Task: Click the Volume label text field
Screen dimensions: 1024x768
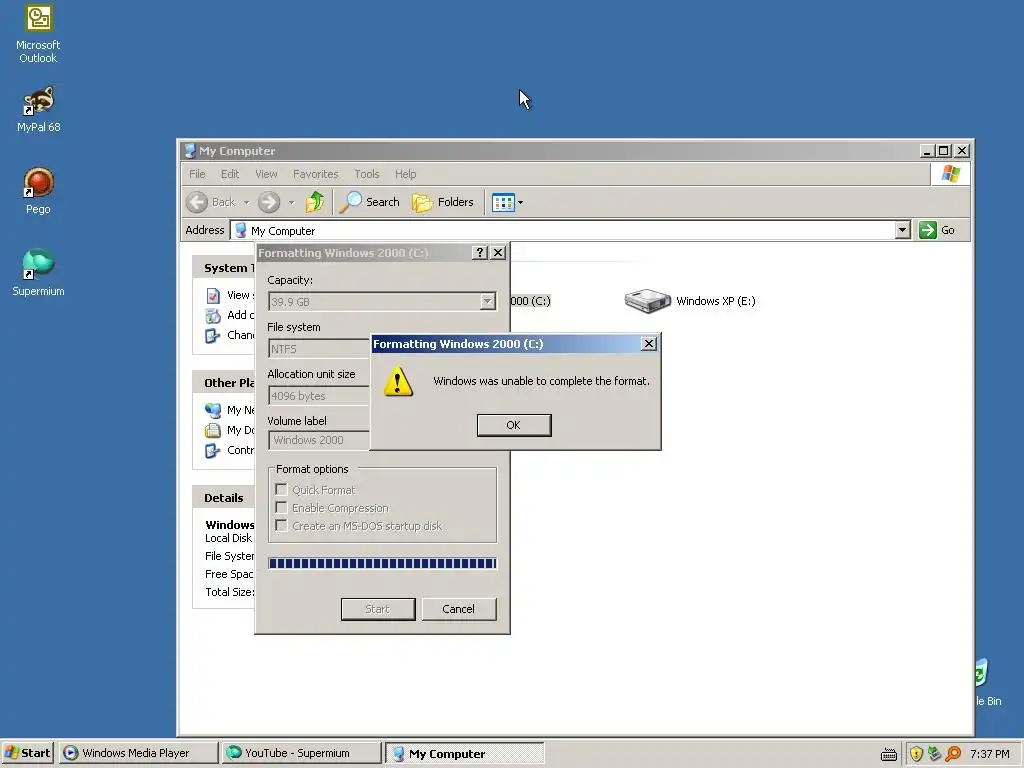Action: 319,440
